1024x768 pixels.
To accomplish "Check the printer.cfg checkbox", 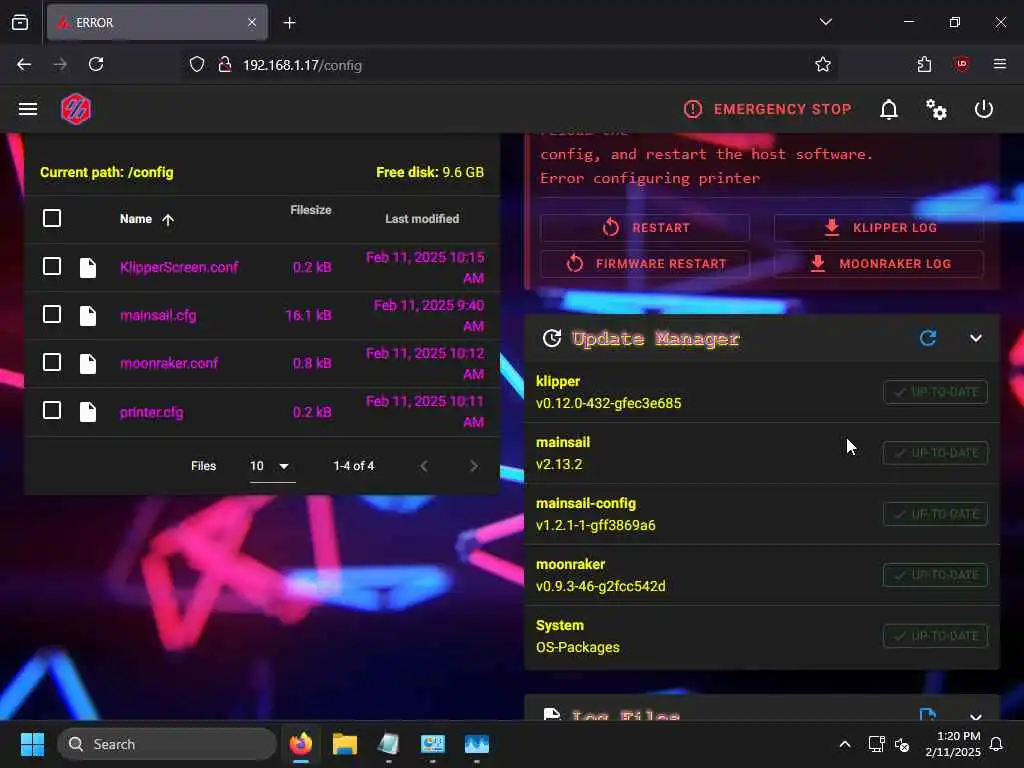I will pyautogui.click(x=52, y=411).
